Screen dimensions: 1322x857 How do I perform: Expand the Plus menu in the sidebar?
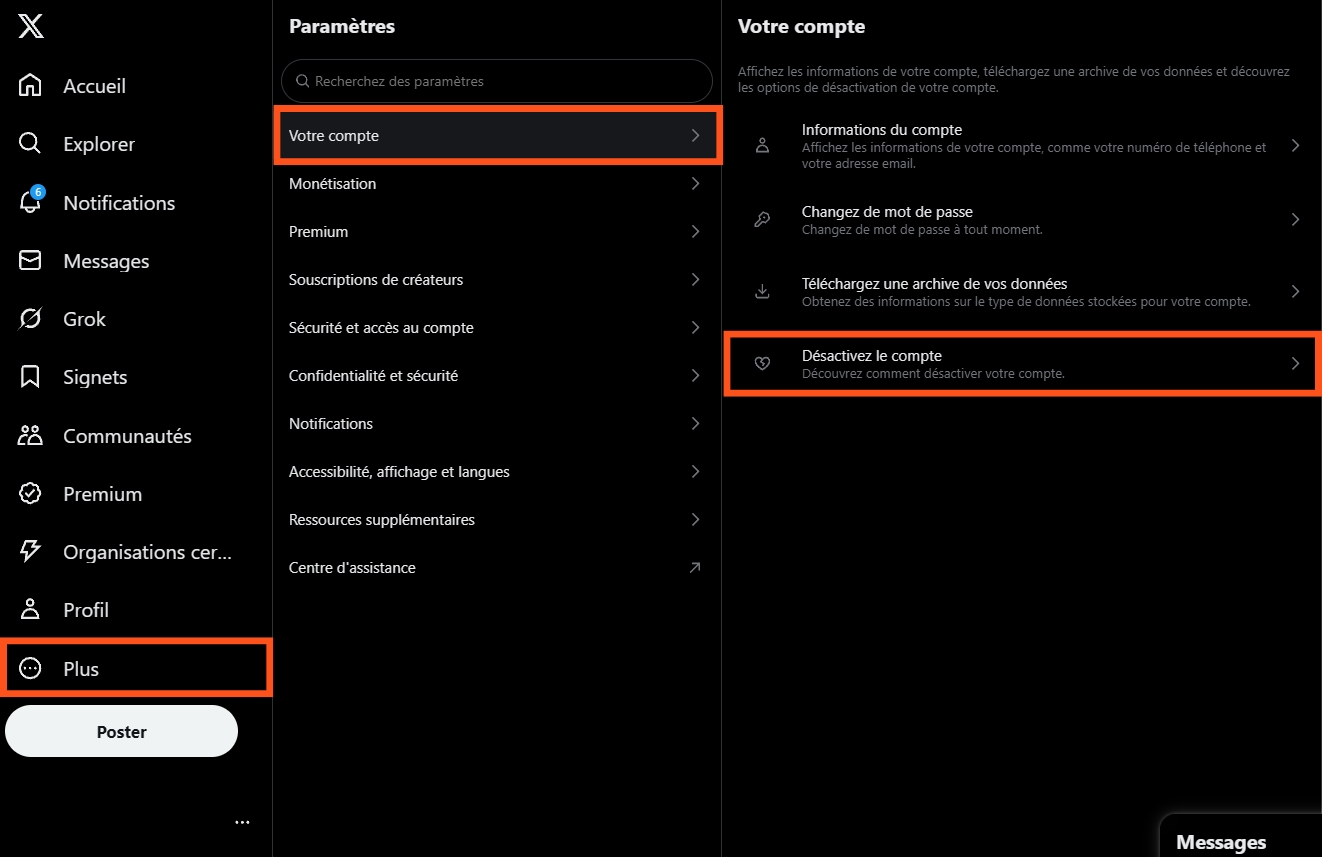137,669
